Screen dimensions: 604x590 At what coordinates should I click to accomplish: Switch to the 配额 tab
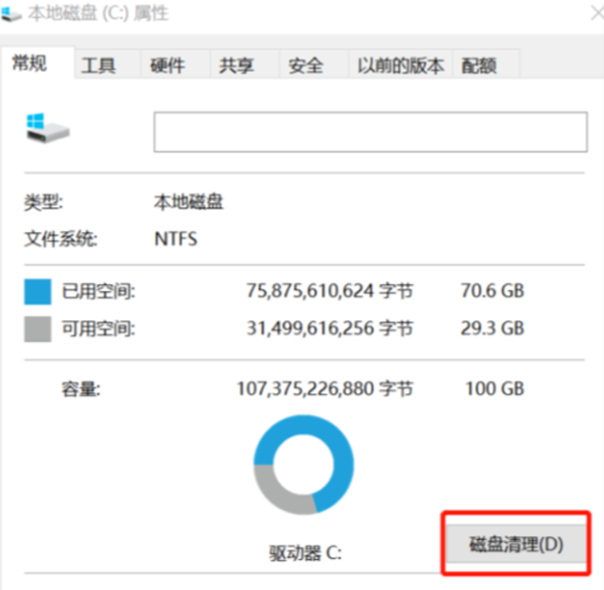pyautogui.click(x=487, y=64)
